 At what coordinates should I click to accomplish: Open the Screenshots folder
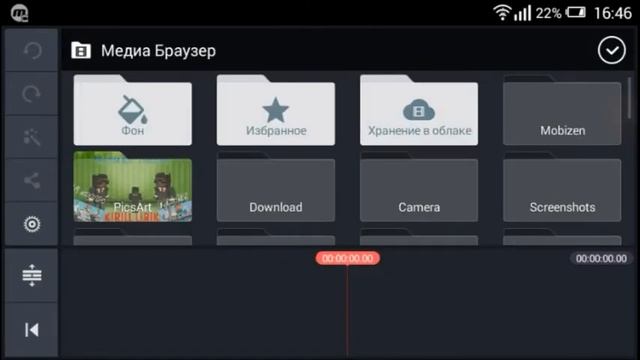pyautogui.click(x=562, y=187)
